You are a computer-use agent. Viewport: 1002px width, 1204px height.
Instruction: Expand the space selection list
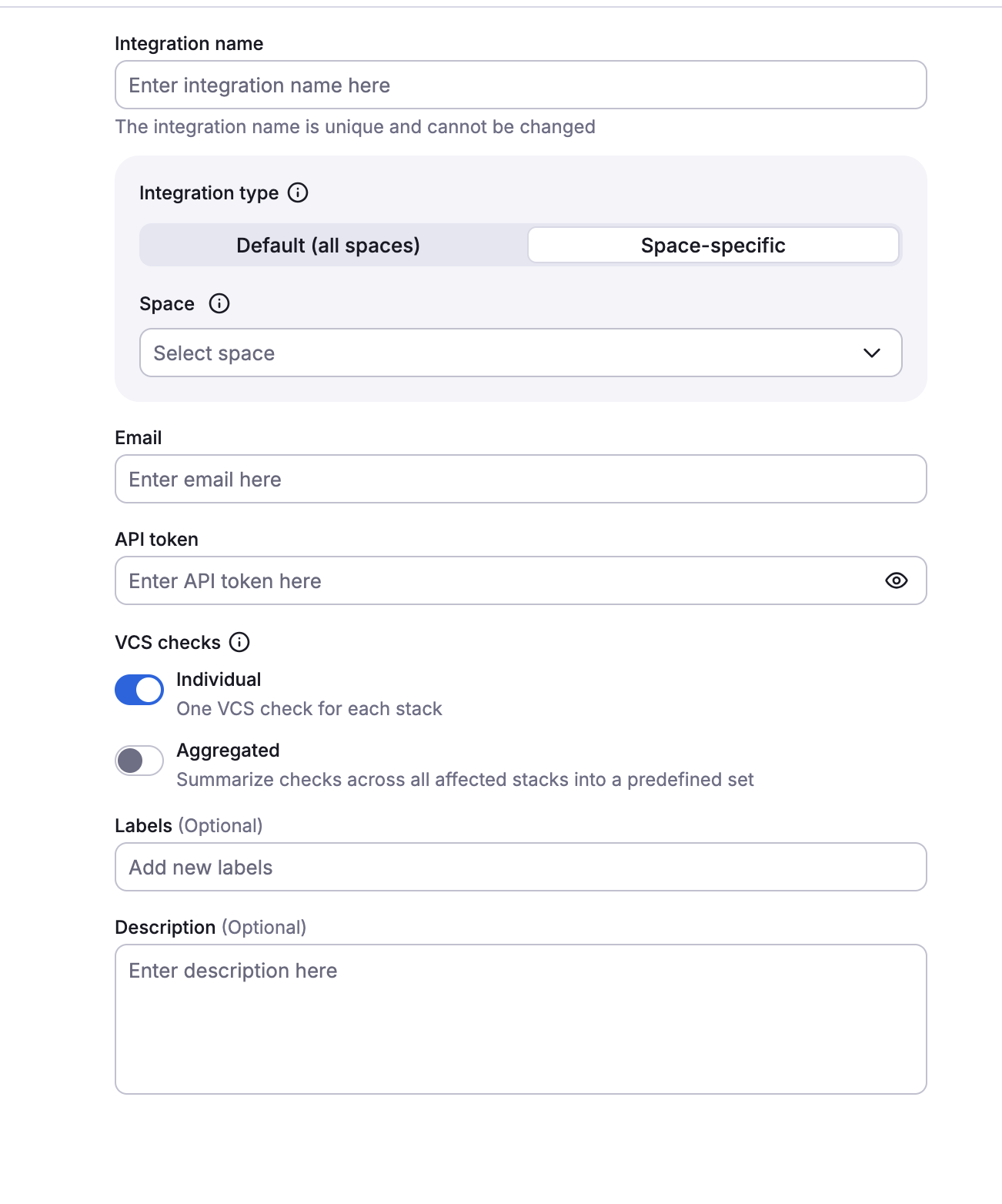pyautogui.click(x=520, y=353)
